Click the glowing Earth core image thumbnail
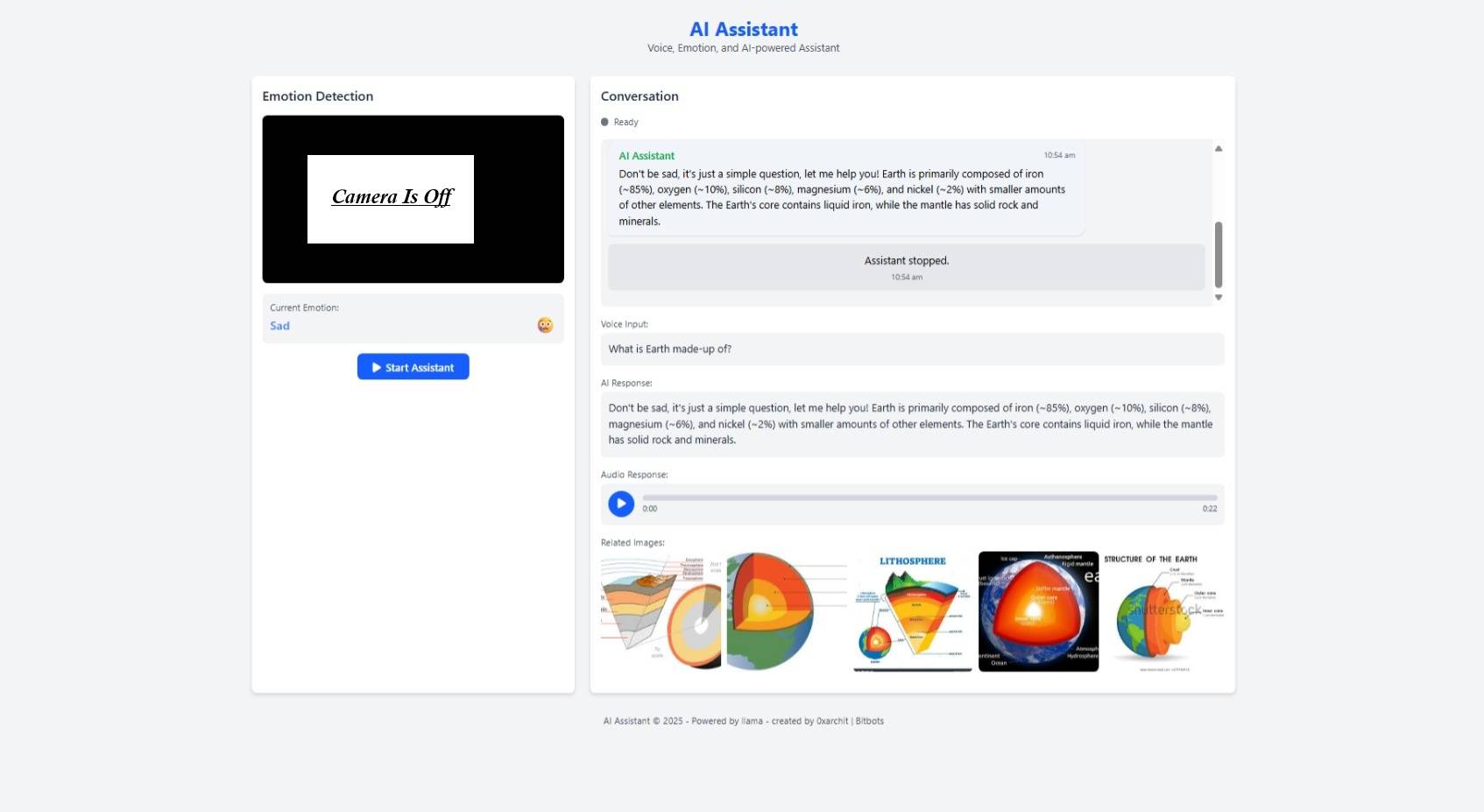Screen dimensions: 1484x812 pos(1038,611)
